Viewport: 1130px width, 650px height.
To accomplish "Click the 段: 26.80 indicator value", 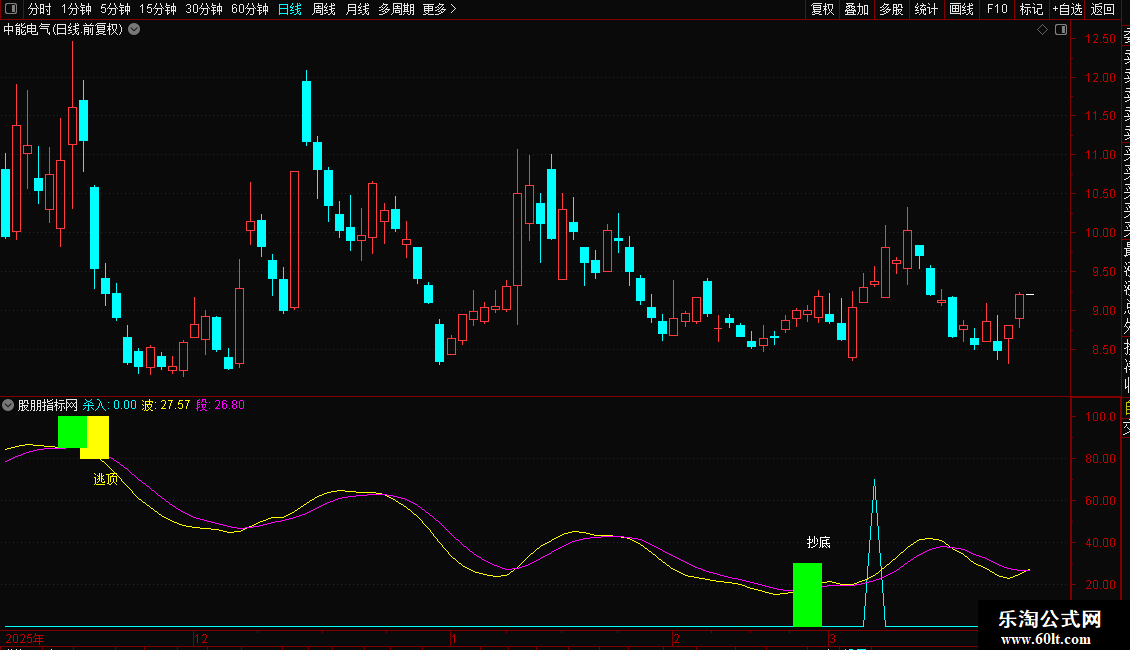I will (x=221, y=405).
